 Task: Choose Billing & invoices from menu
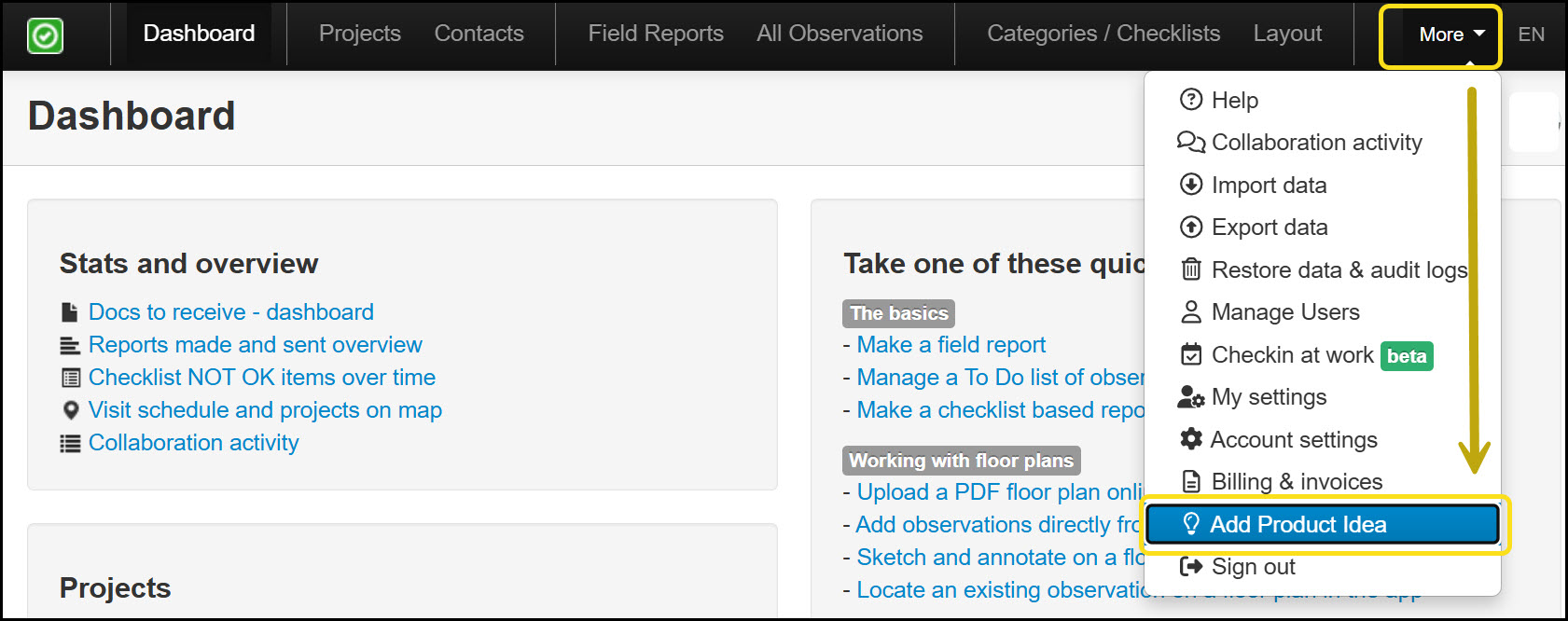(x=1297, y=482)
